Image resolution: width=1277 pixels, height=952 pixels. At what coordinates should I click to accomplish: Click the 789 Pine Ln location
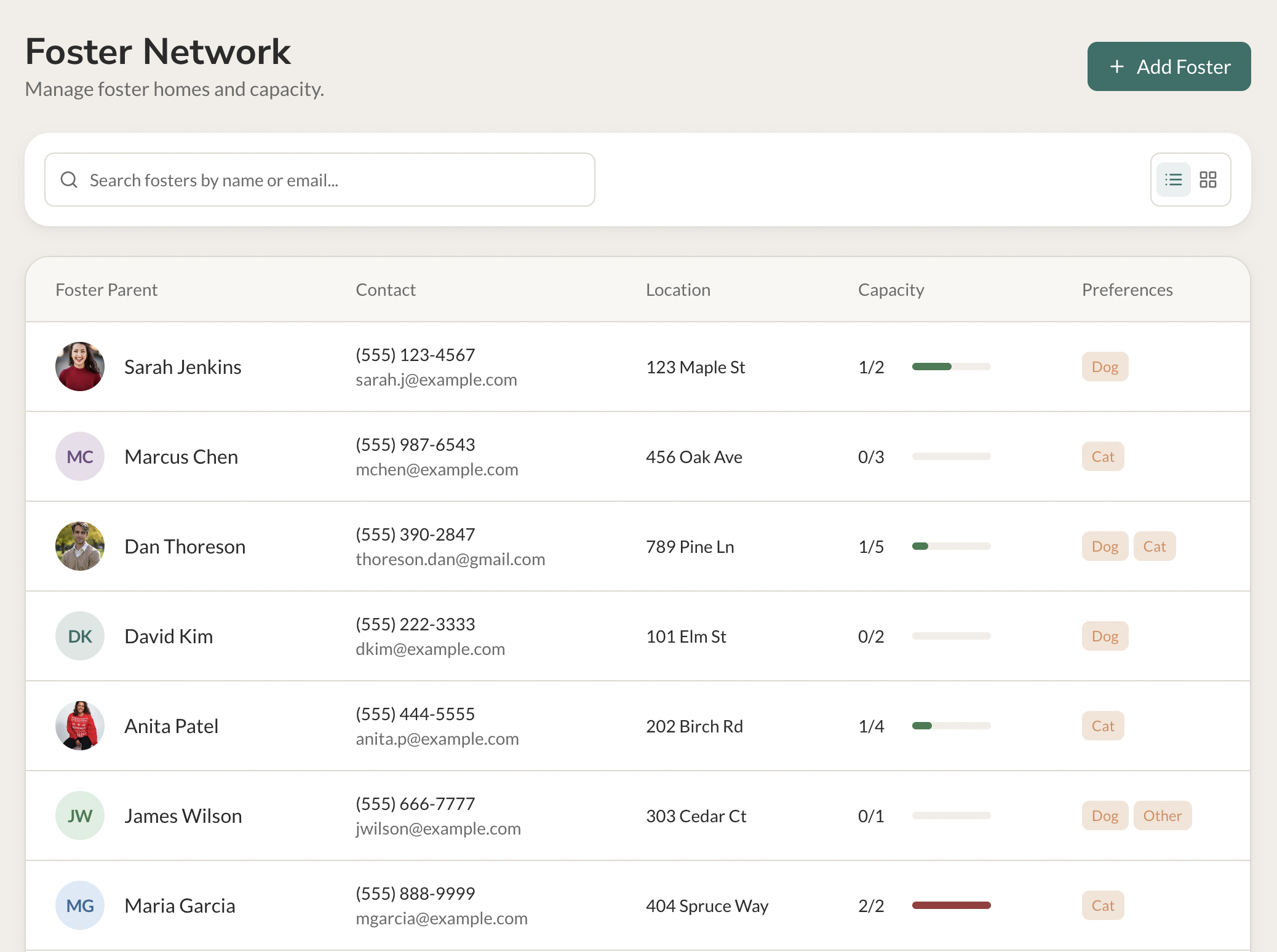click(x=690, y=547)
